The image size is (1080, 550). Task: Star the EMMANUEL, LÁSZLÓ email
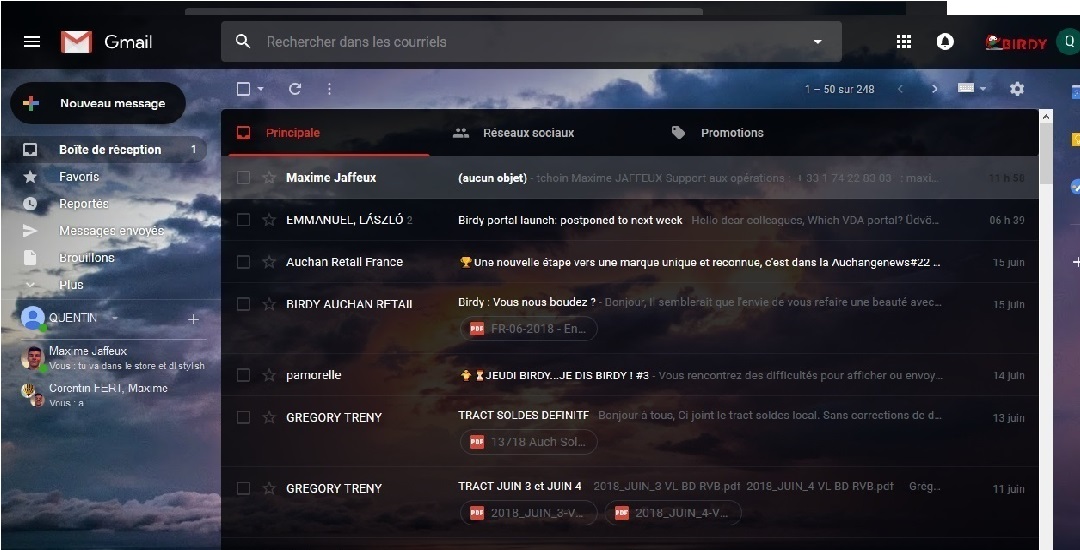(269, 220)
